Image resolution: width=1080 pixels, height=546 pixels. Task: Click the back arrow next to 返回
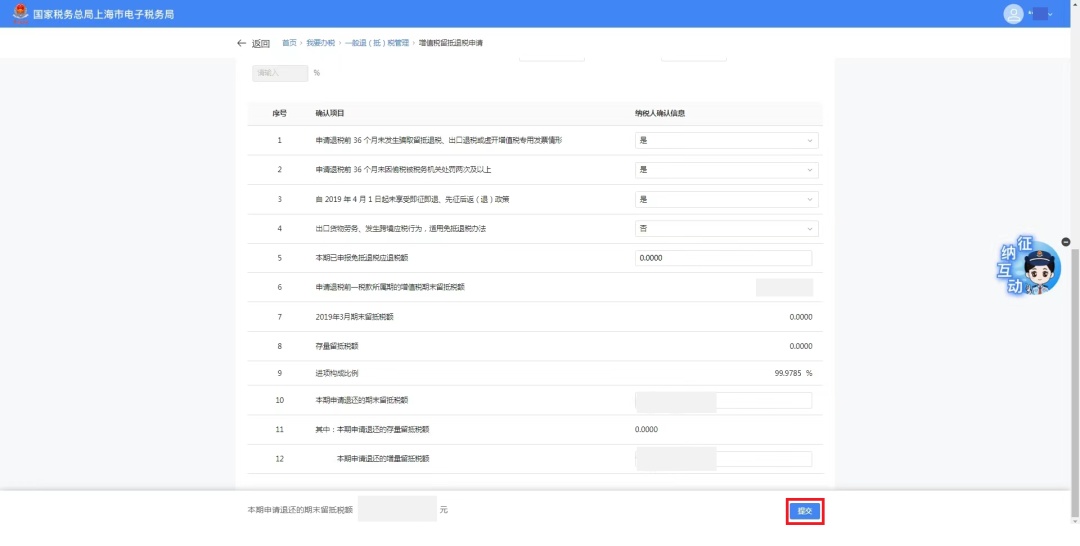click(x=241, y=44)
